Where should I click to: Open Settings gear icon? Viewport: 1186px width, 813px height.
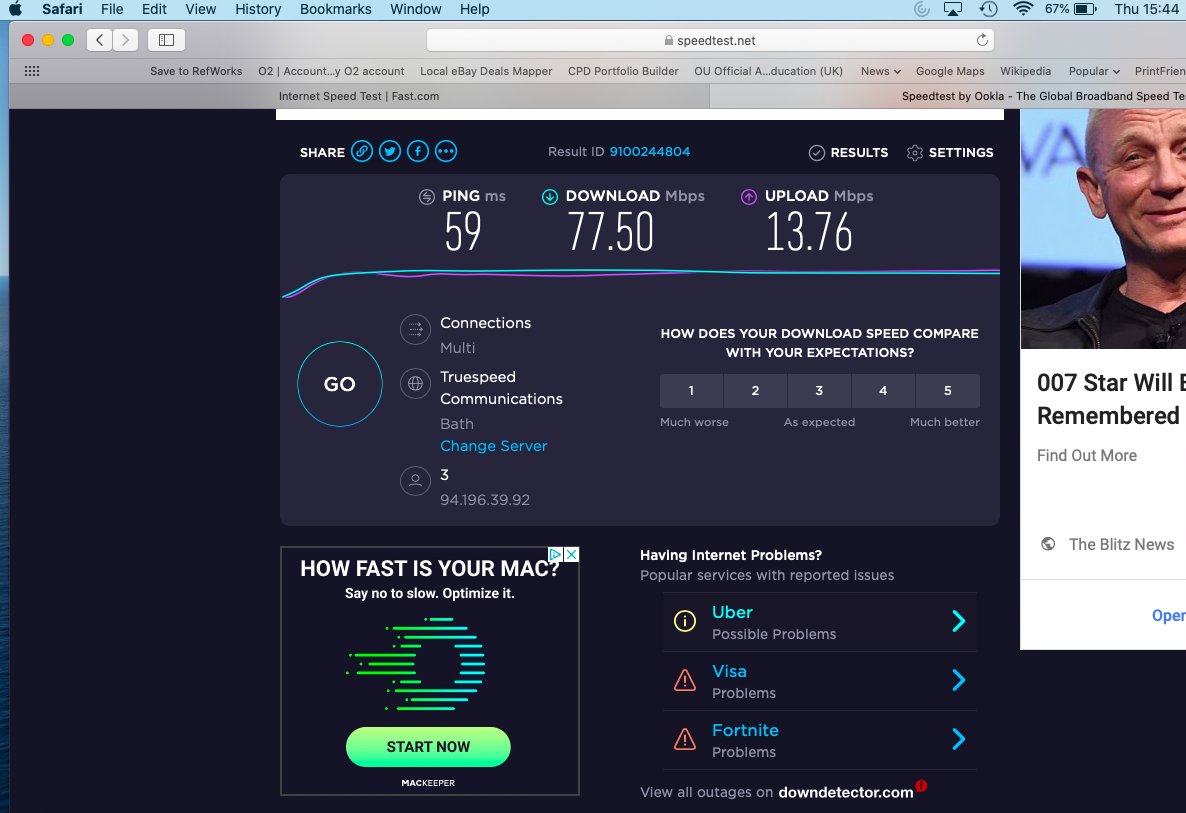[x=914, y=153]
